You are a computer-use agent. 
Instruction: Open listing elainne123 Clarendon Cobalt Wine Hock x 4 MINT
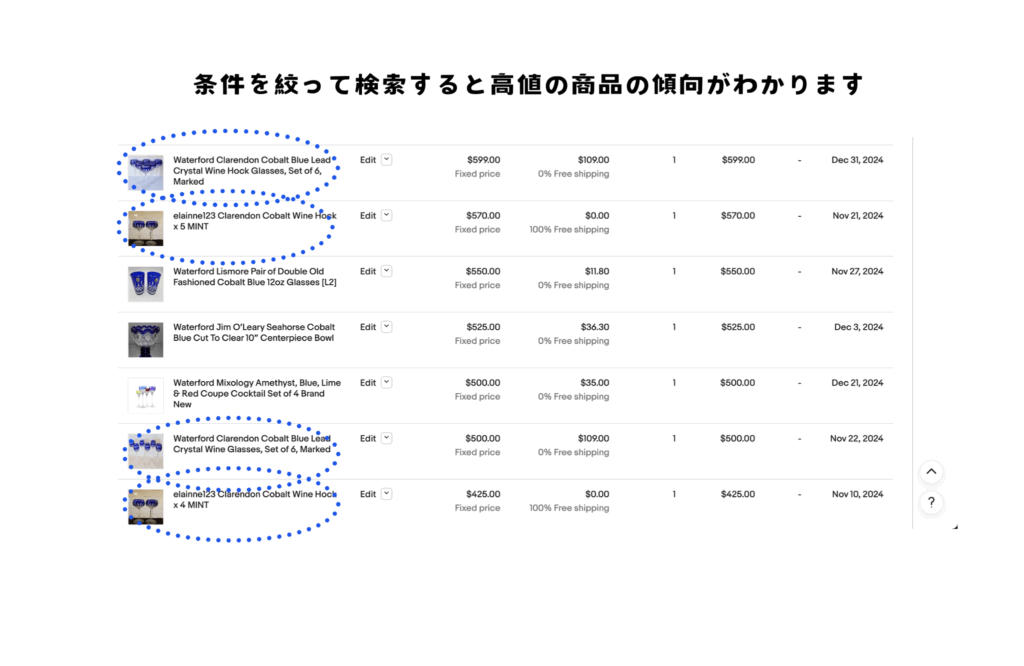(255, 500)
